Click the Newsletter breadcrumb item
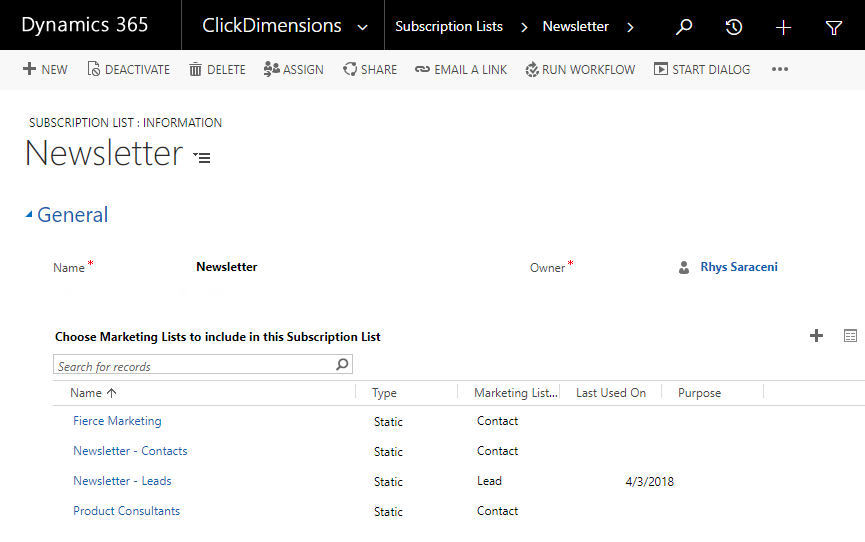The height and width of the screenshot is (542, 865). point(575,26)
